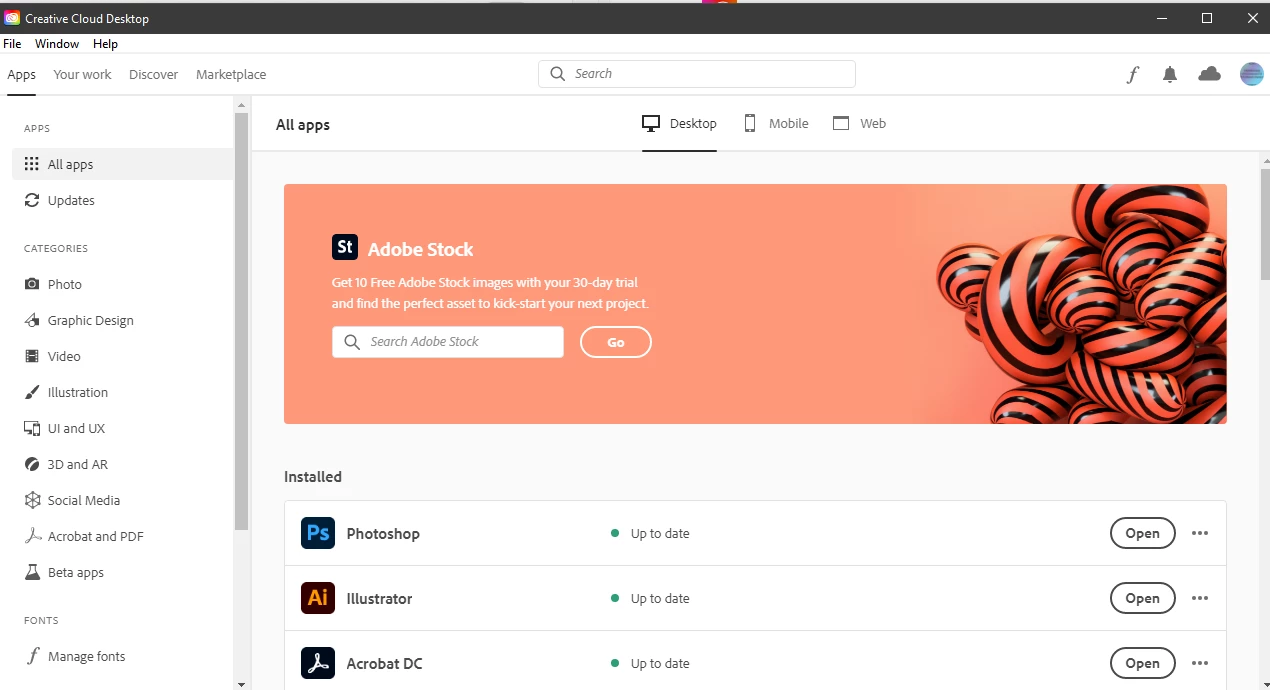Screen dimensions: 1270x690
Task: Click the Go button in Adobe Stock banner
Action: click(616, 342)
